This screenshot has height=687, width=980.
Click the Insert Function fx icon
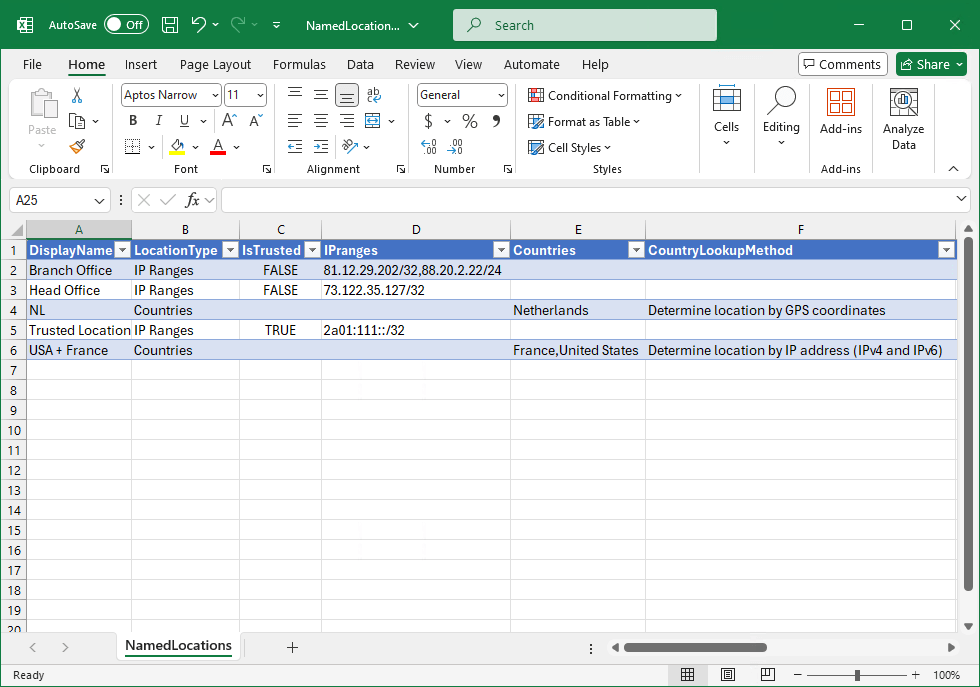pos(193,200)
